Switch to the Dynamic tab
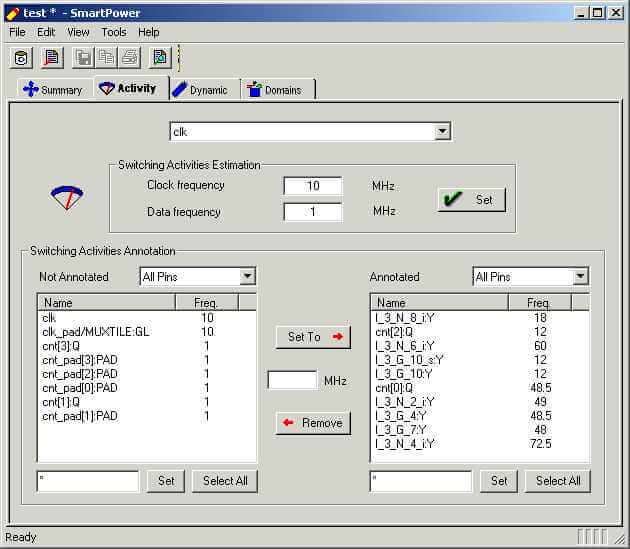This screenshot has height=549, width=630. click(205, 90)
